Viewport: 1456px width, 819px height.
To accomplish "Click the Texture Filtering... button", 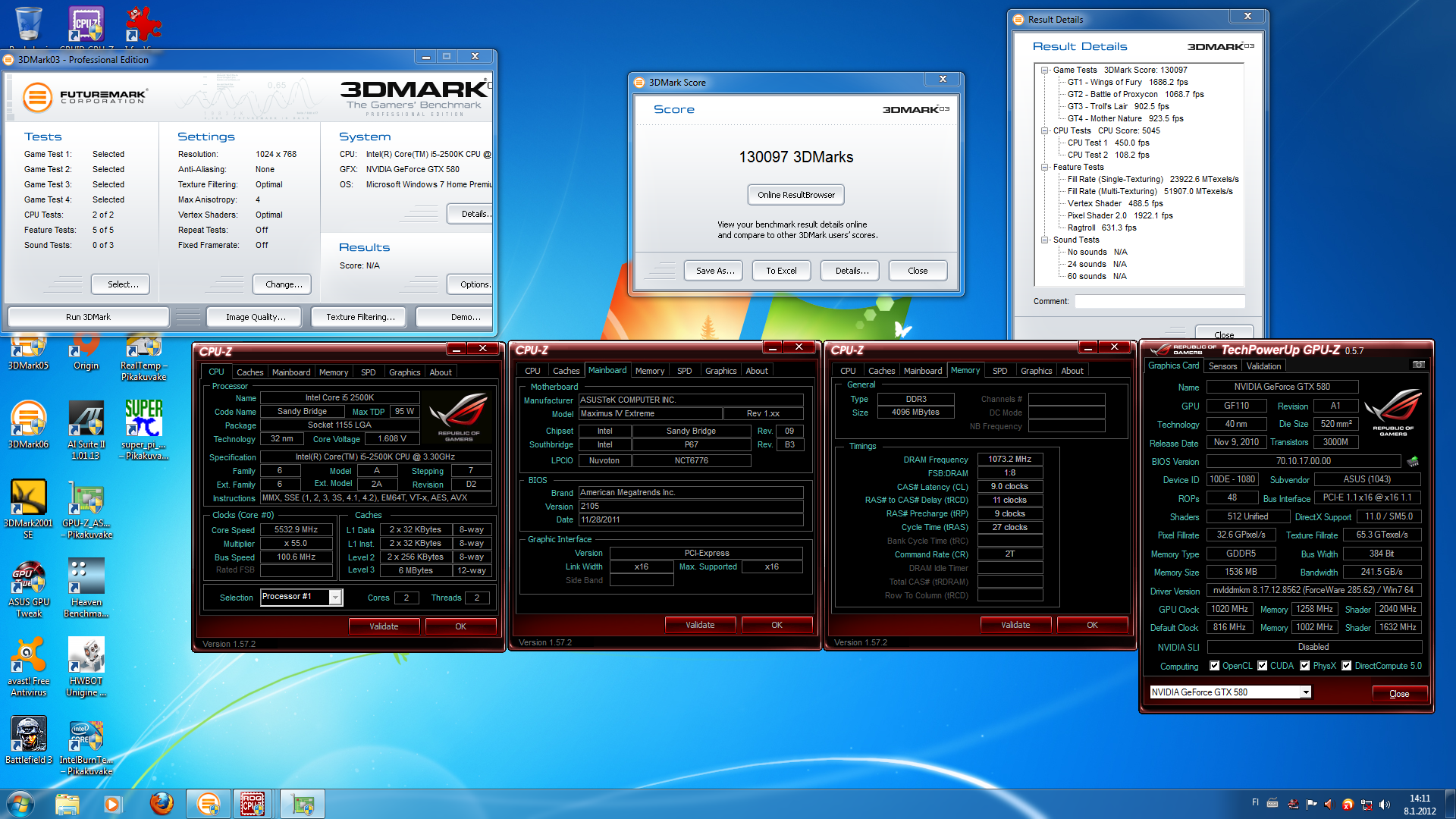I will tap(360, 317).
